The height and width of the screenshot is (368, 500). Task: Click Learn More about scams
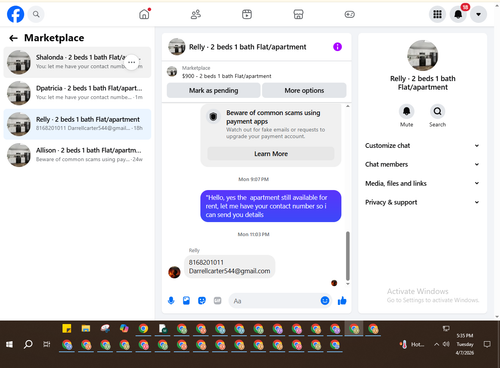(x=271, y=154)
